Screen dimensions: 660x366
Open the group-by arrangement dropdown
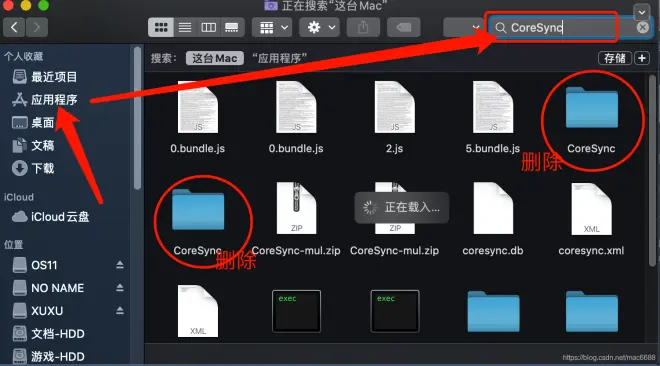[x=272, y=28]
